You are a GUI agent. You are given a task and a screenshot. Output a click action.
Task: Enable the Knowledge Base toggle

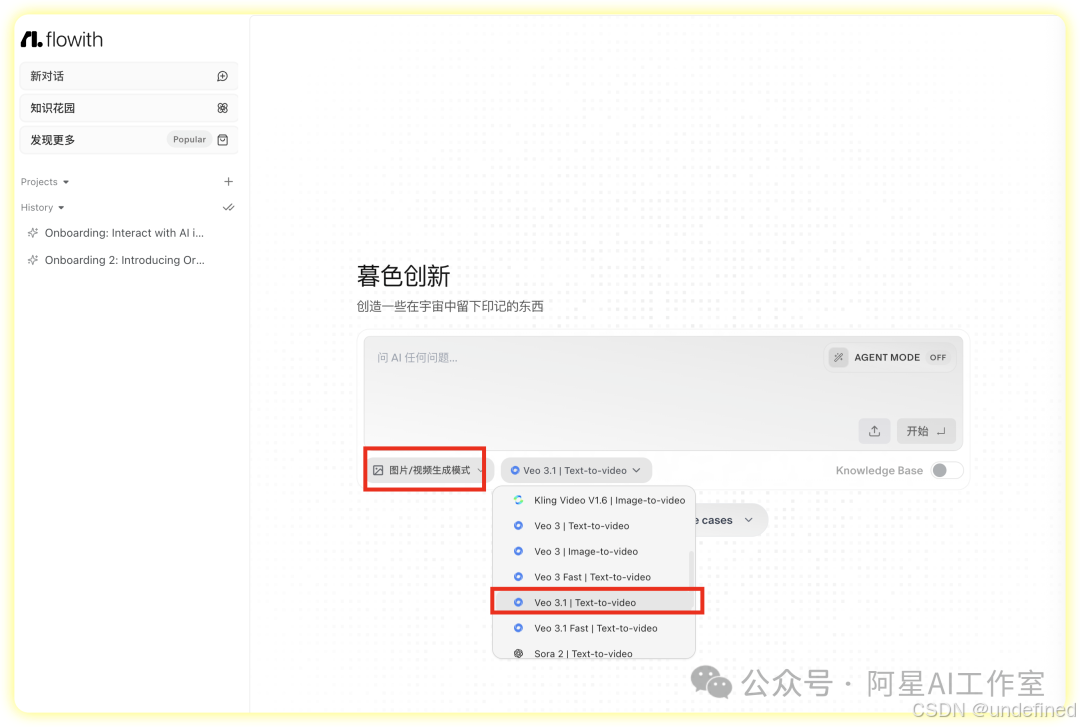point(946,471)
